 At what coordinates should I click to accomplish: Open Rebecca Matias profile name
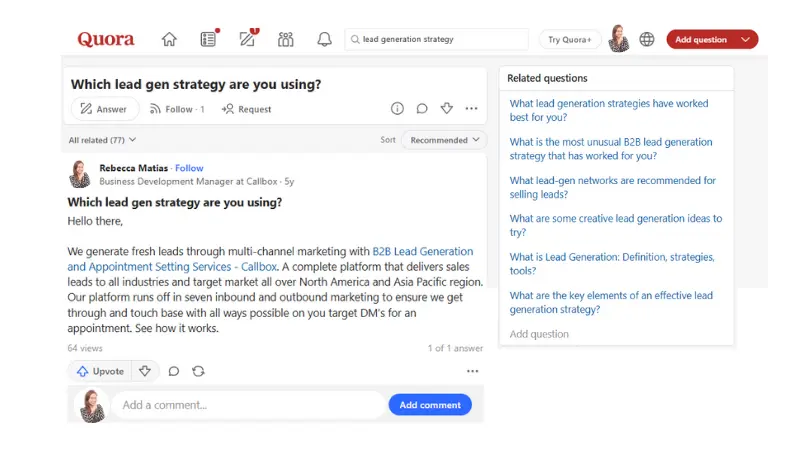coord(134,168)
